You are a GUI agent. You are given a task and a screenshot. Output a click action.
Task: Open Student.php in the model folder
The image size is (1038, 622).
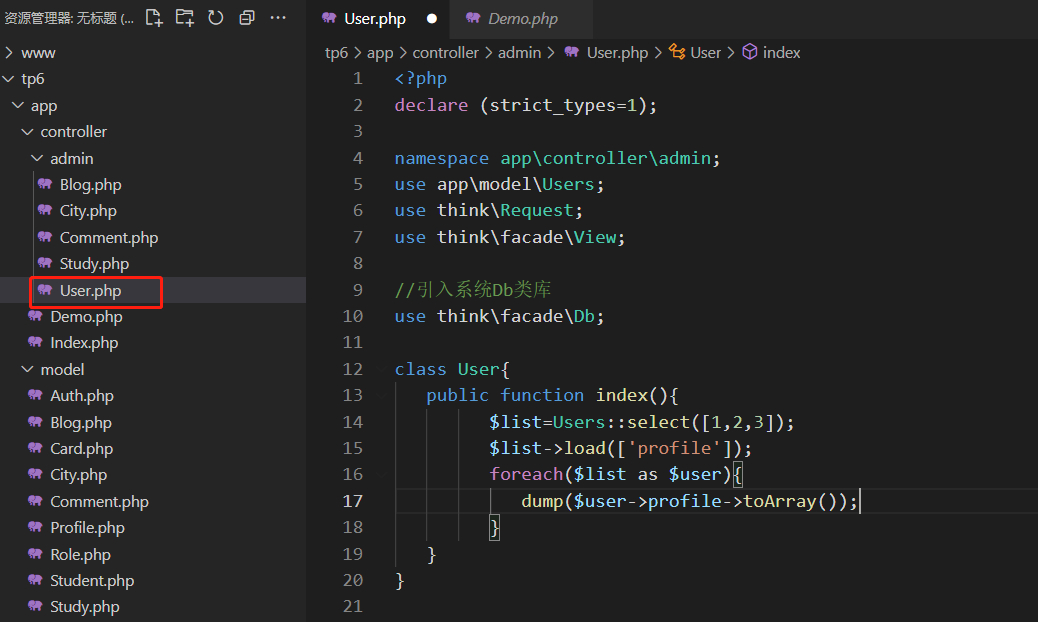point(92,580)
